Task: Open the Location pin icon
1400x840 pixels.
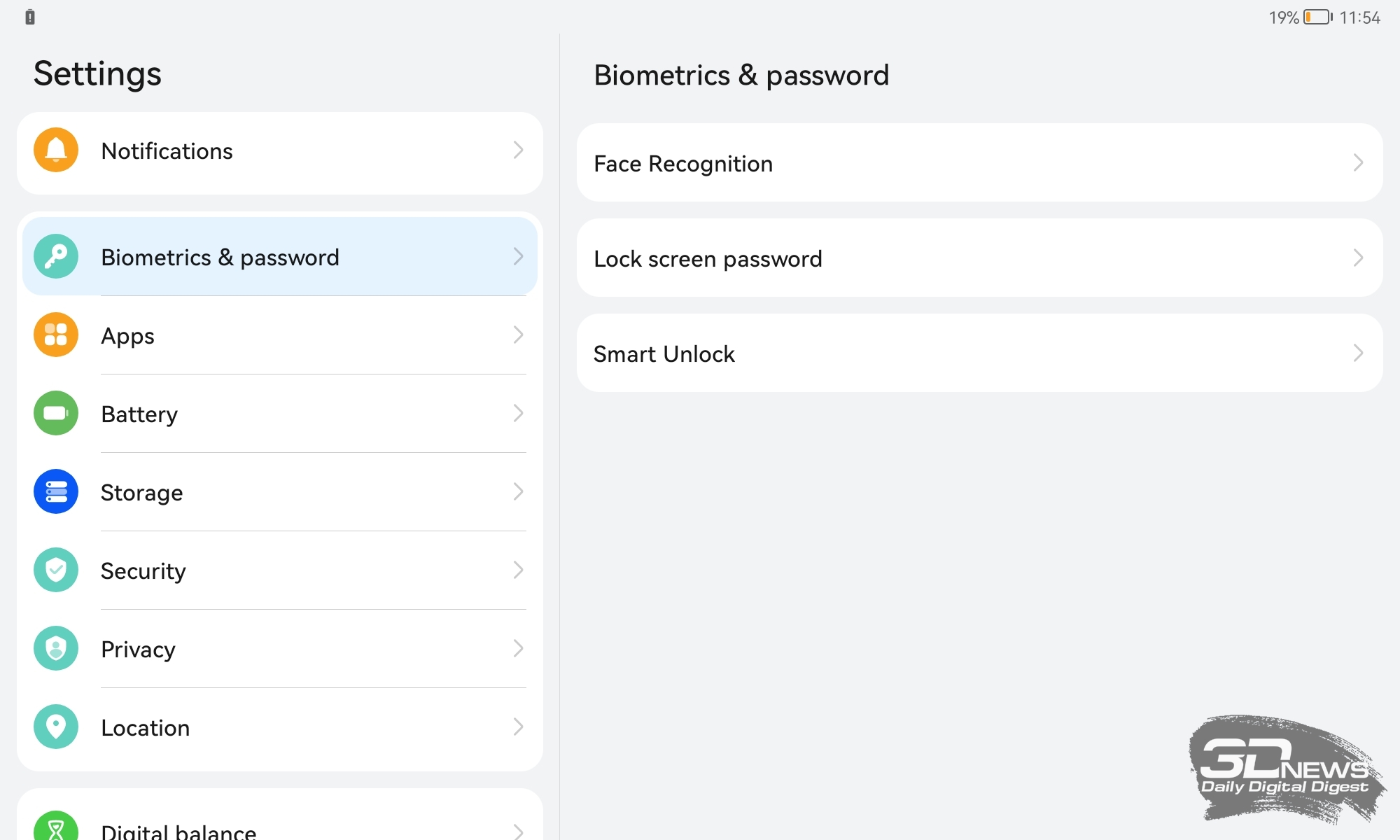Action: click(56, 727)
